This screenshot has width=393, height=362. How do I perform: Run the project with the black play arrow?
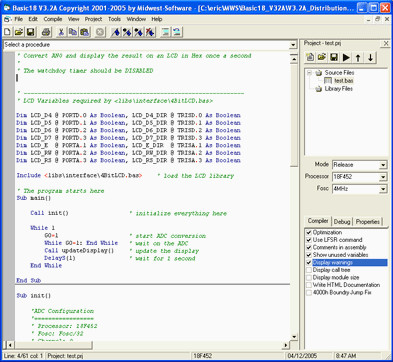346,57
